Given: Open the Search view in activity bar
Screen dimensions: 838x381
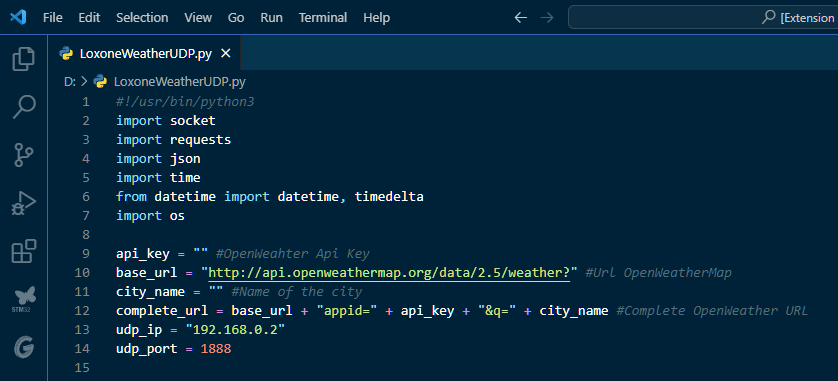Looking at the screenshot, I should (x=24, y=107).
